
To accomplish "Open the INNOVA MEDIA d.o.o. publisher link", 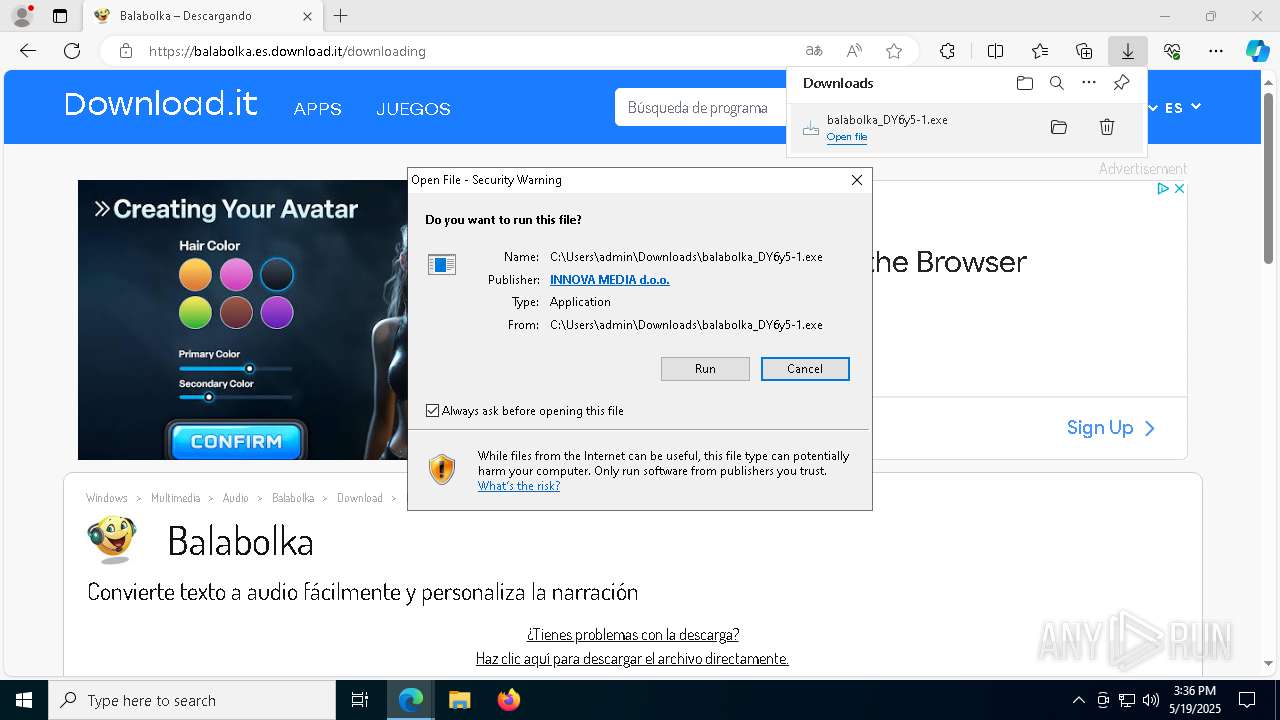I will [x=610, y=280].
